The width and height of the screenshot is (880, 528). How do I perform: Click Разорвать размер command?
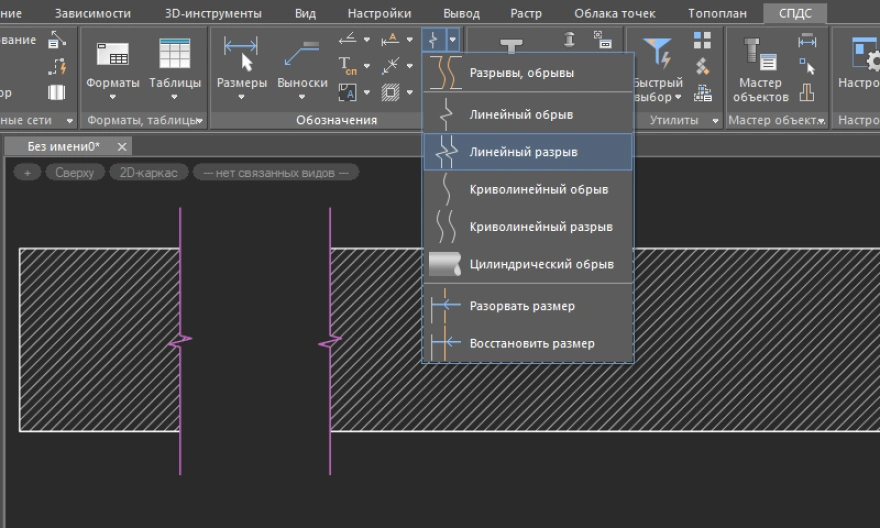click(521, 306)
